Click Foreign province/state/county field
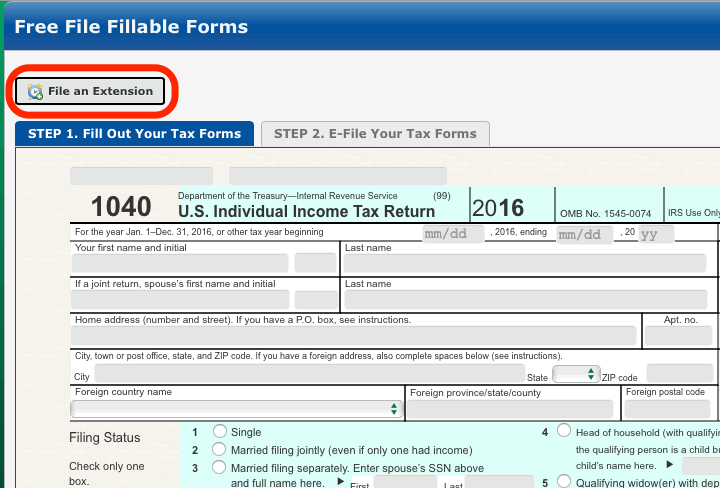Image resolution: width=720 pixels, height=488 pixels. 510,409
